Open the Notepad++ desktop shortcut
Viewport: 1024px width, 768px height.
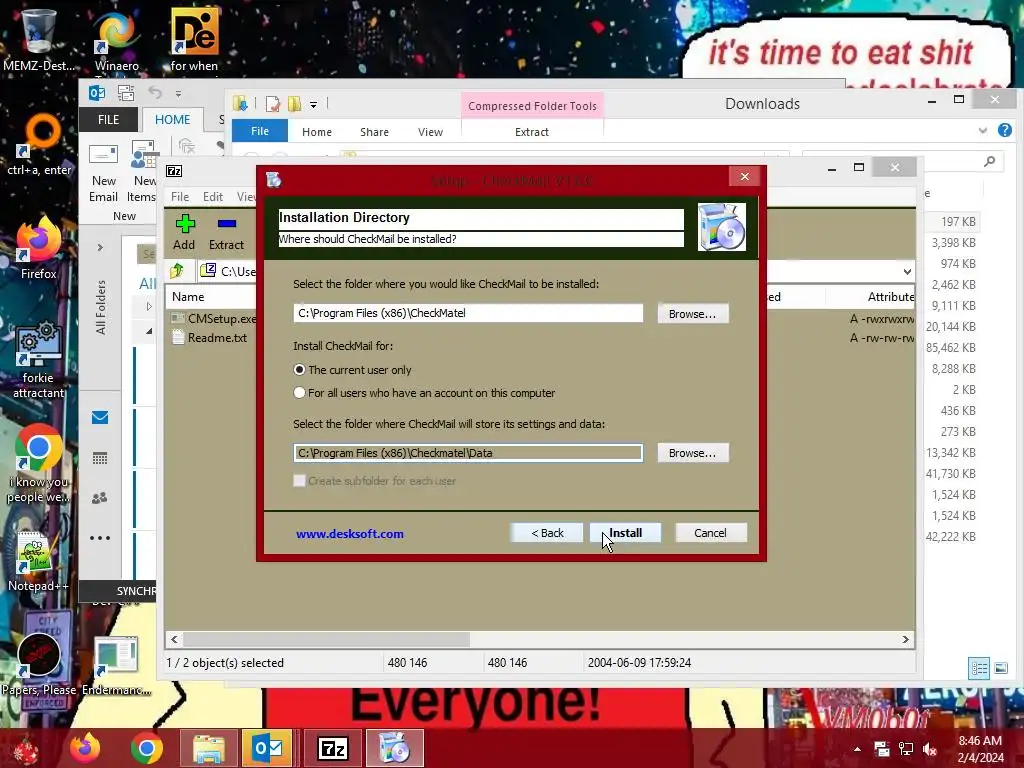[x=38, y=562]
